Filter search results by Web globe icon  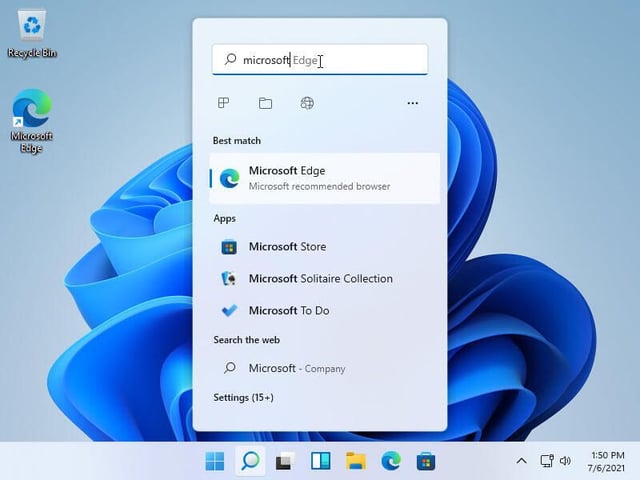307,103
